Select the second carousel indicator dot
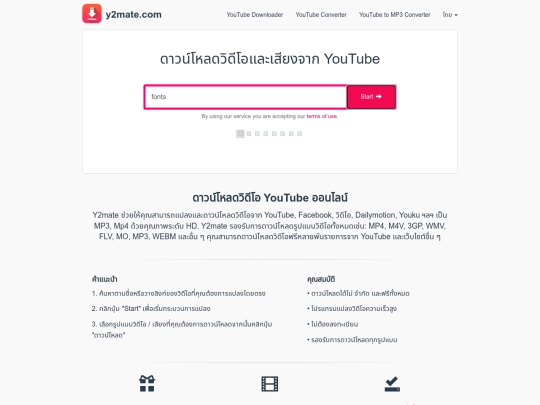The height and width of the screenshot is (405, 540). (249, 134)
